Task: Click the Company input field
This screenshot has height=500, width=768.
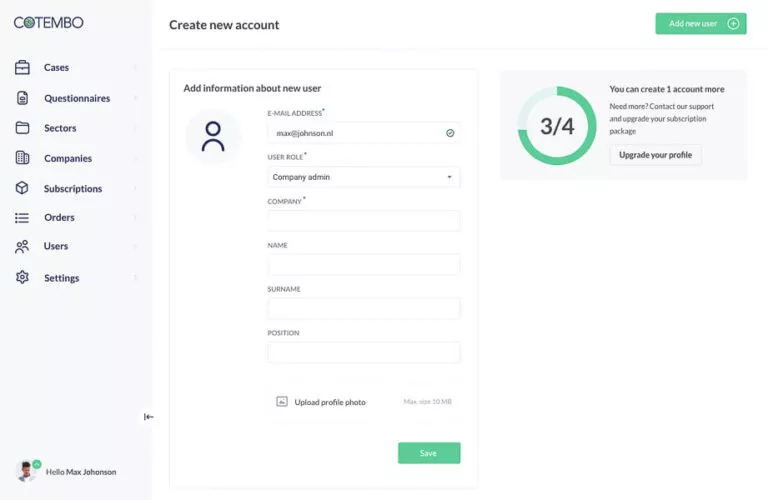Action: (363, 221)
